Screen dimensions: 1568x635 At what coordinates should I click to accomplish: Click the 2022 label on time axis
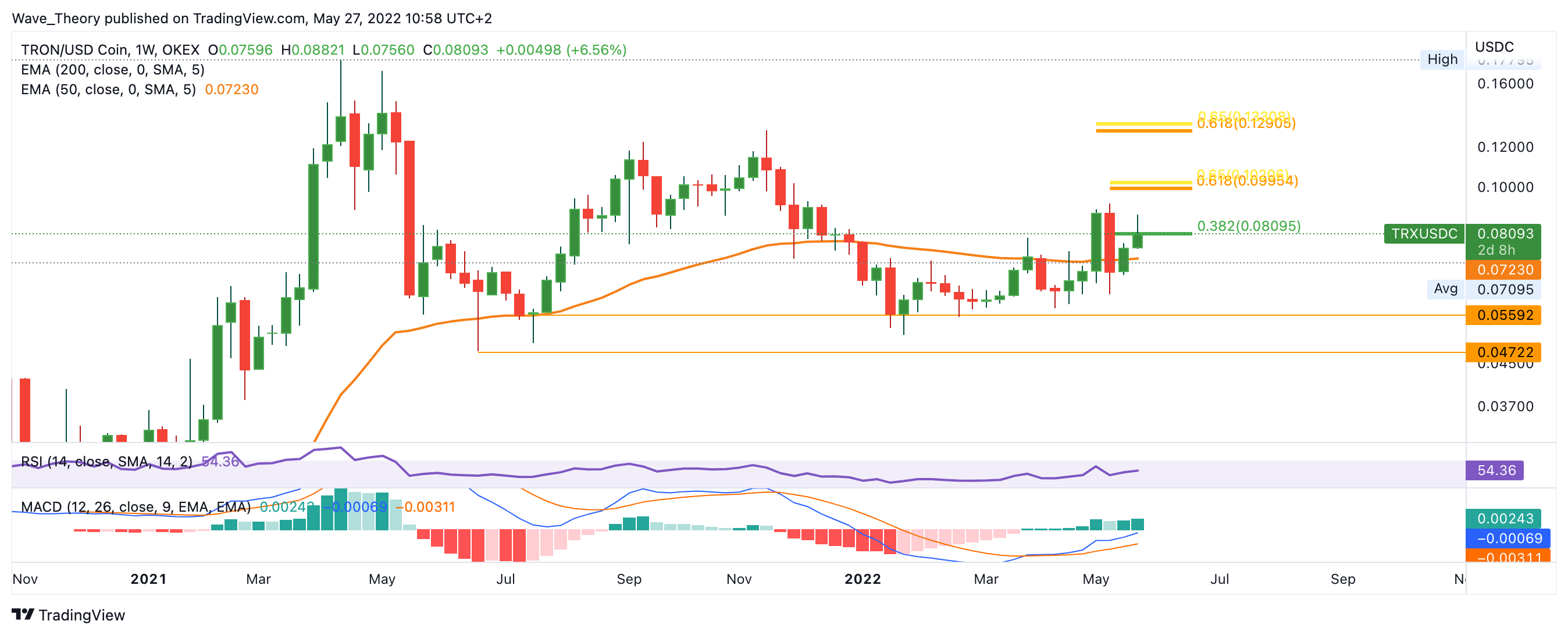pyautogui.click(x=862, y=579)
